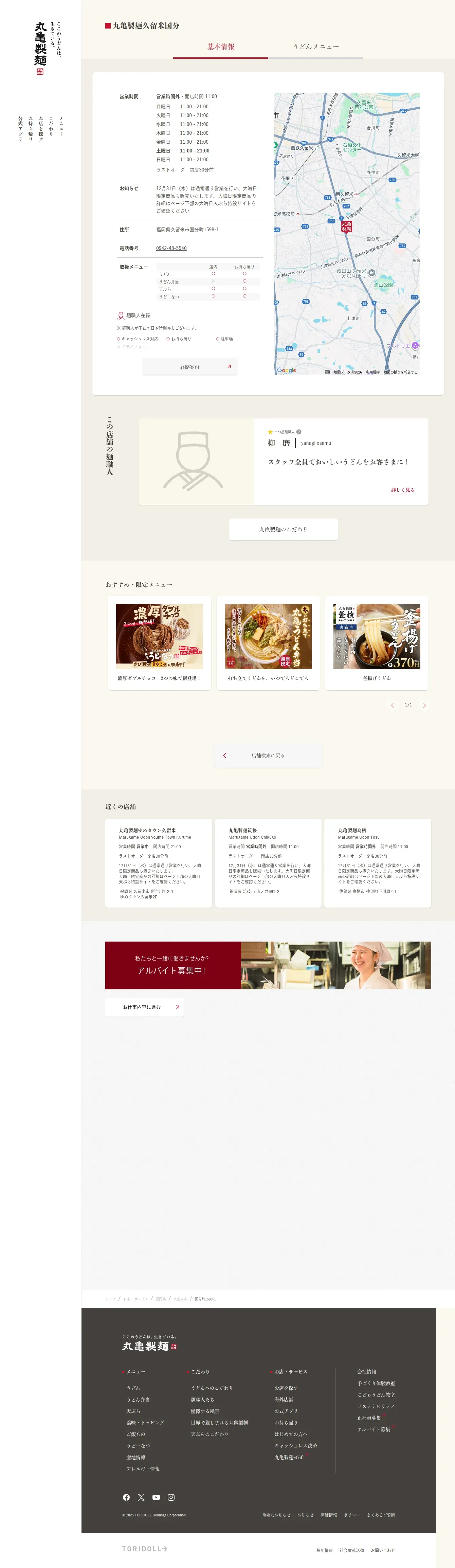The width and height of the screenshot is (455, 1568).
Task: Open footer link よくあるご質問
Action: pos(381,1515)
